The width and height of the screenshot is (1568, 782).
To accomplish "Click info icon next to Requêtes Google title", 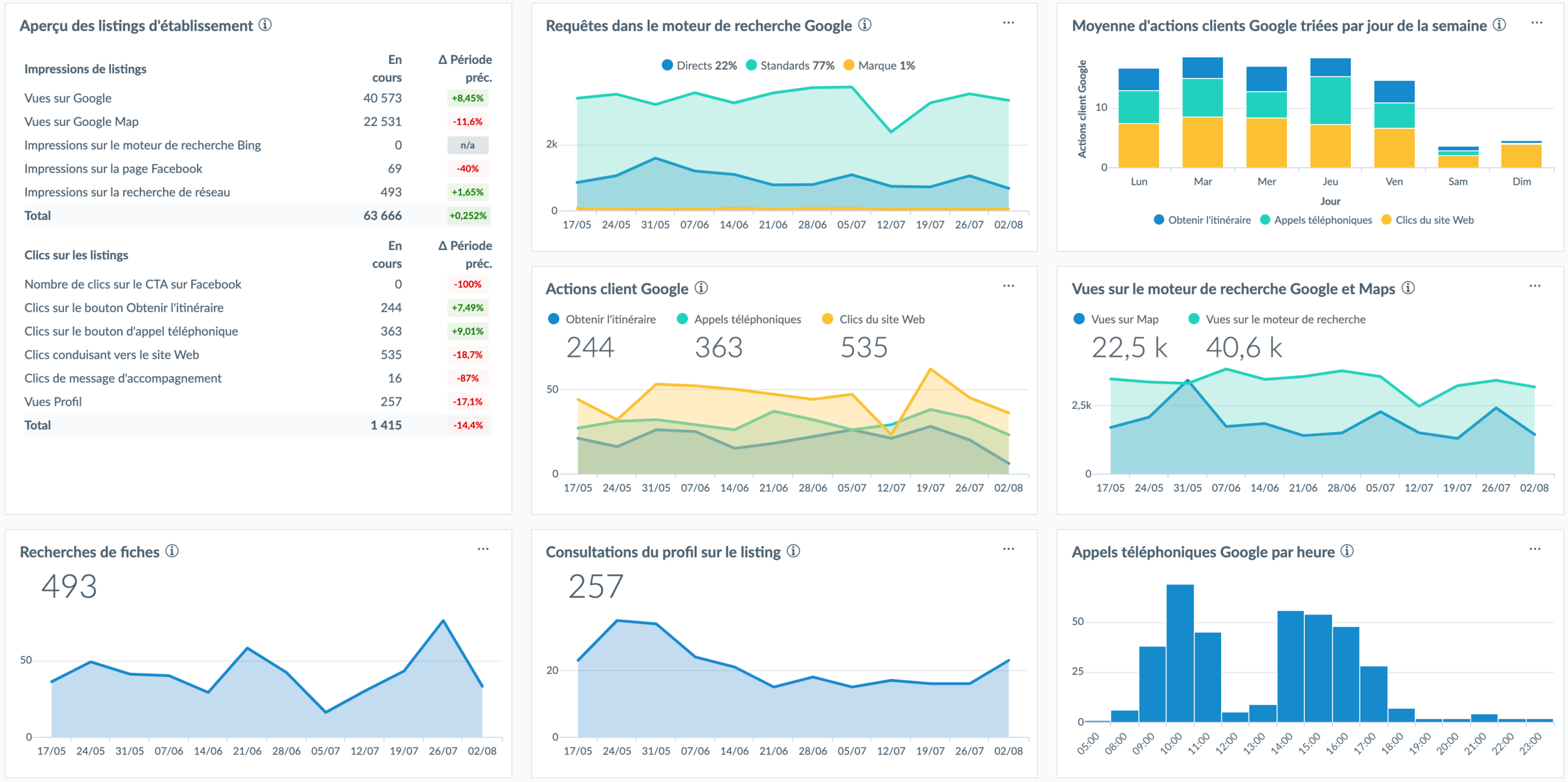I will (865, 25).
